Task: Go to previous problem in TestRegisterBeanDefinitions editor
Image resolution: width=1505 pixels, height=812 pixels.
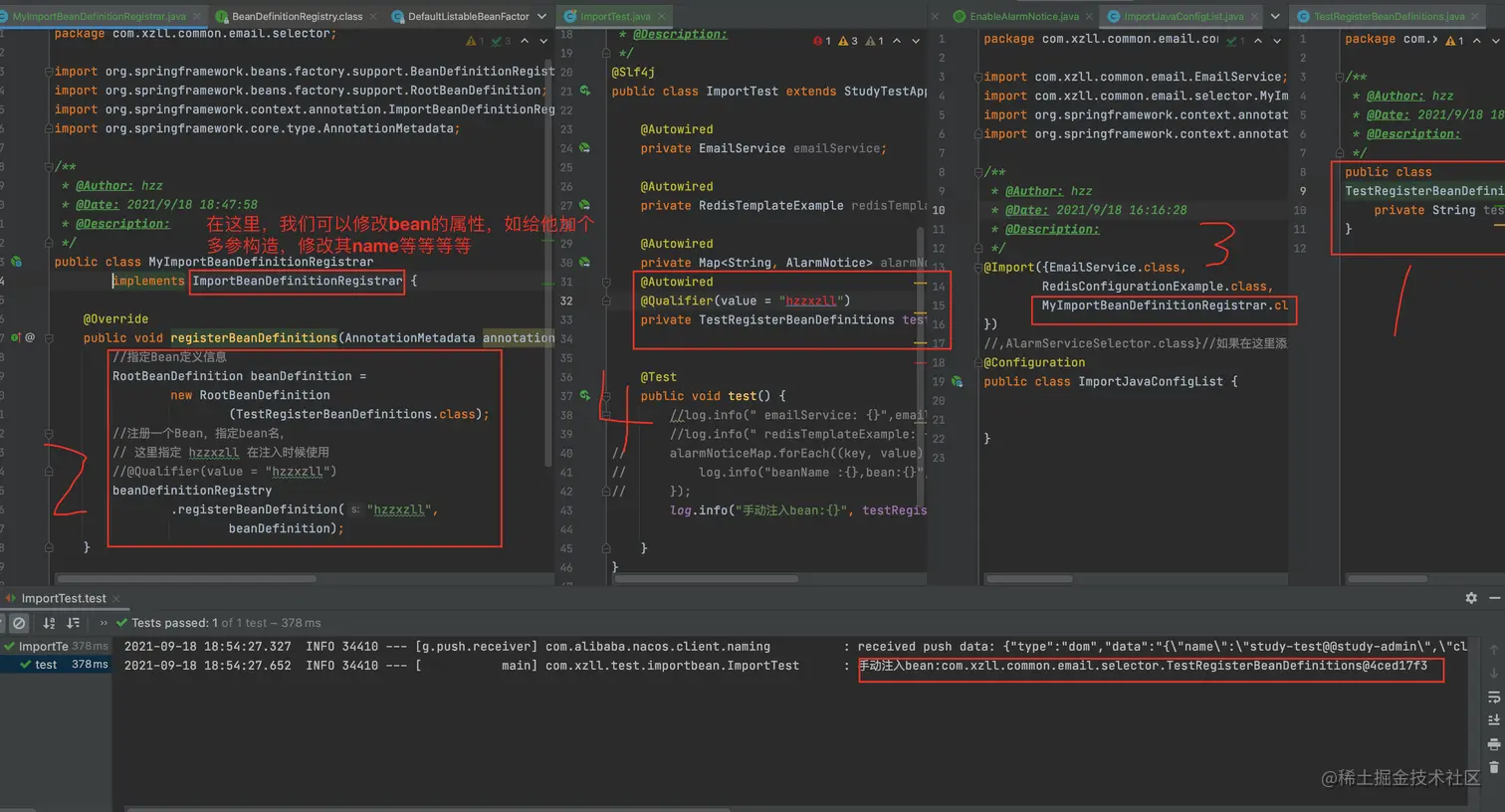Action: coord(1477,41)
